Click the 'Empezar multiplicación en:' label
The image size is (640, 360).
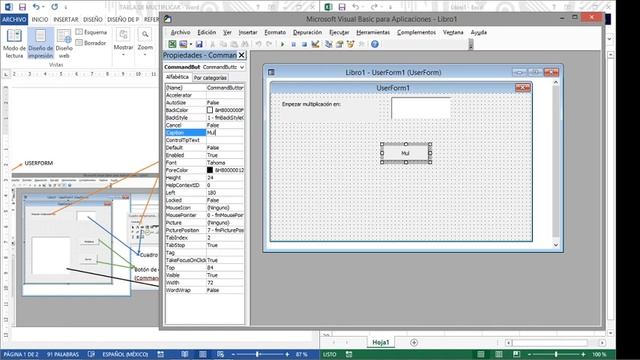(311, 104)
